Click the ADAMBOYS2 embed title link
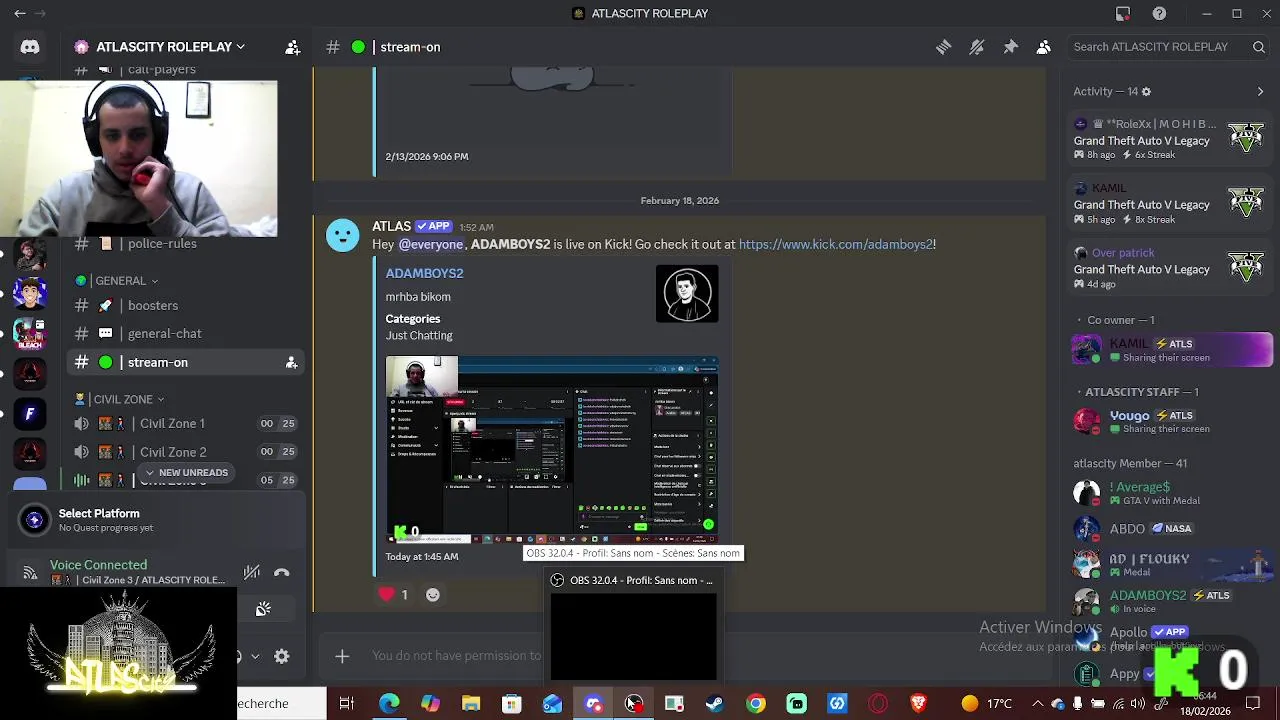Viewport: 1280px width, 720px height. coord(424,273)
